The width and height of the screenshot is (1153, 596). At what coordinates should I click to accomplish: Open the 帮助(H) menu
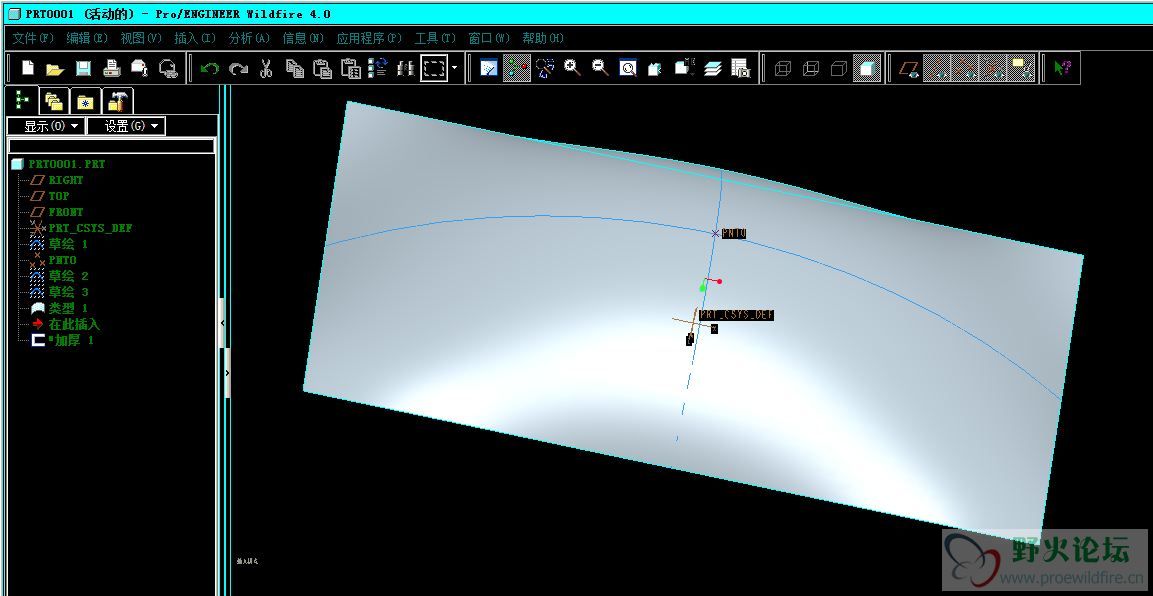[543, 38]
